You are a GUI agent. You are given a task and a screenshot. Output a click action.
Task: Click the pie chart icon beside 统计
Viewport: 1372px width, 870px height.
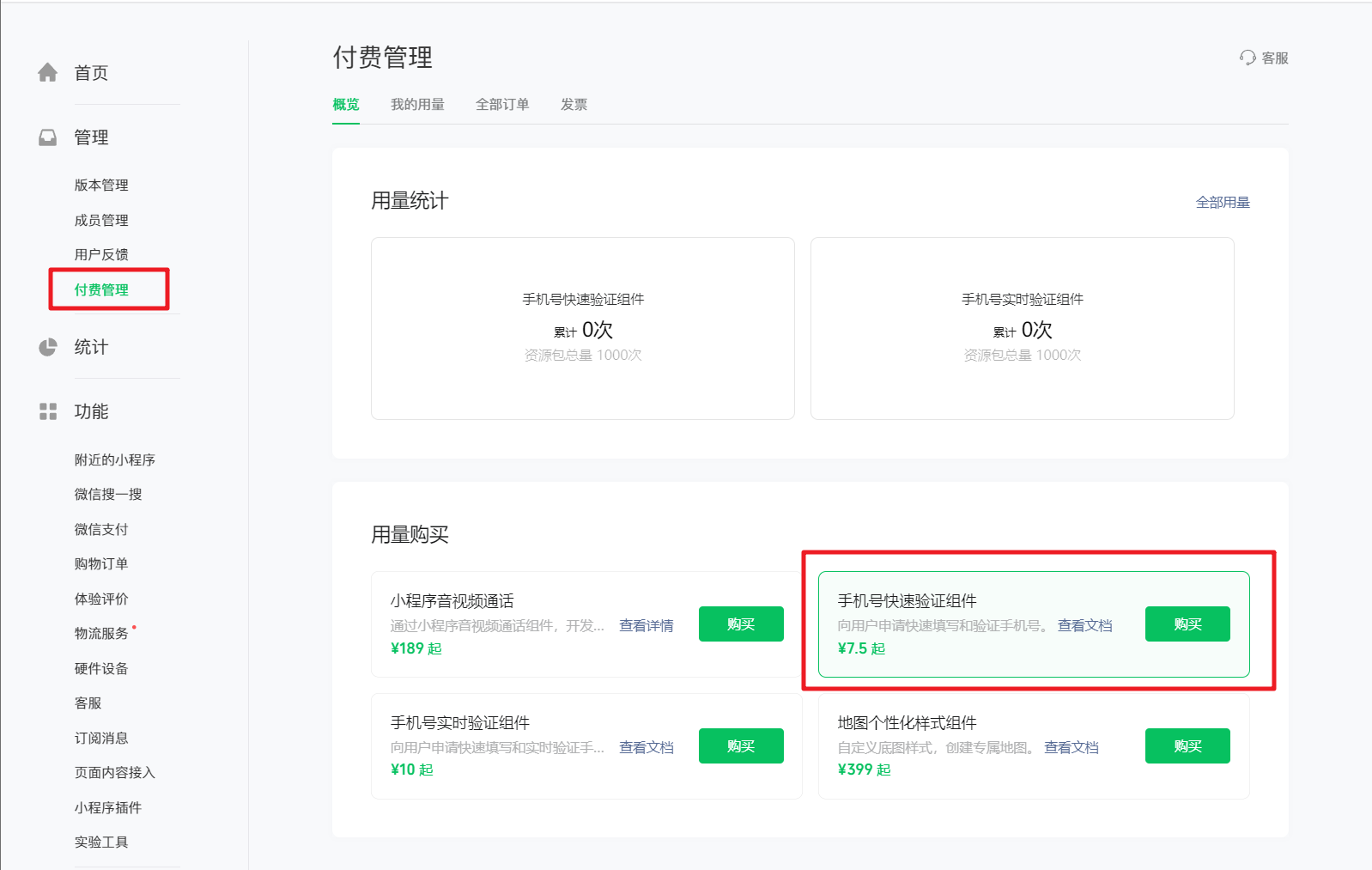click(x=48, y=347)
